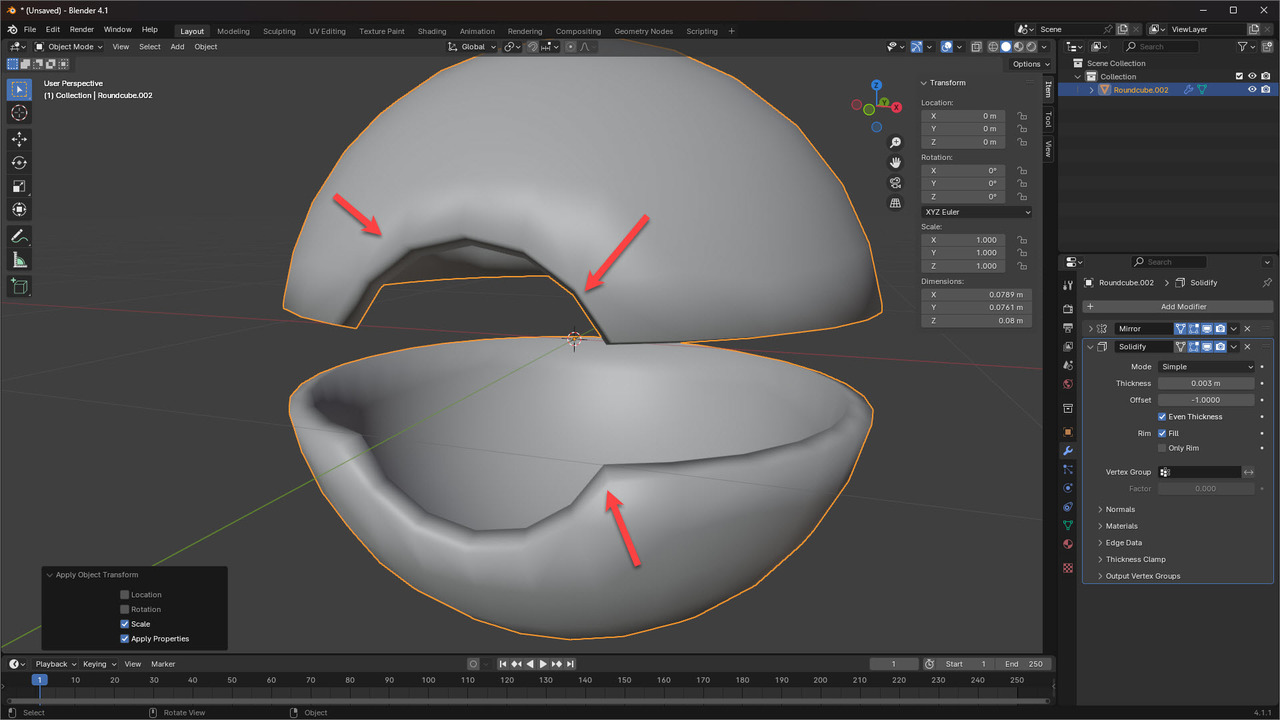Image resolution: width=1280 pixels, height=720 pixels.
Task: Choose the Measure tool
Action: coord(19,261)
